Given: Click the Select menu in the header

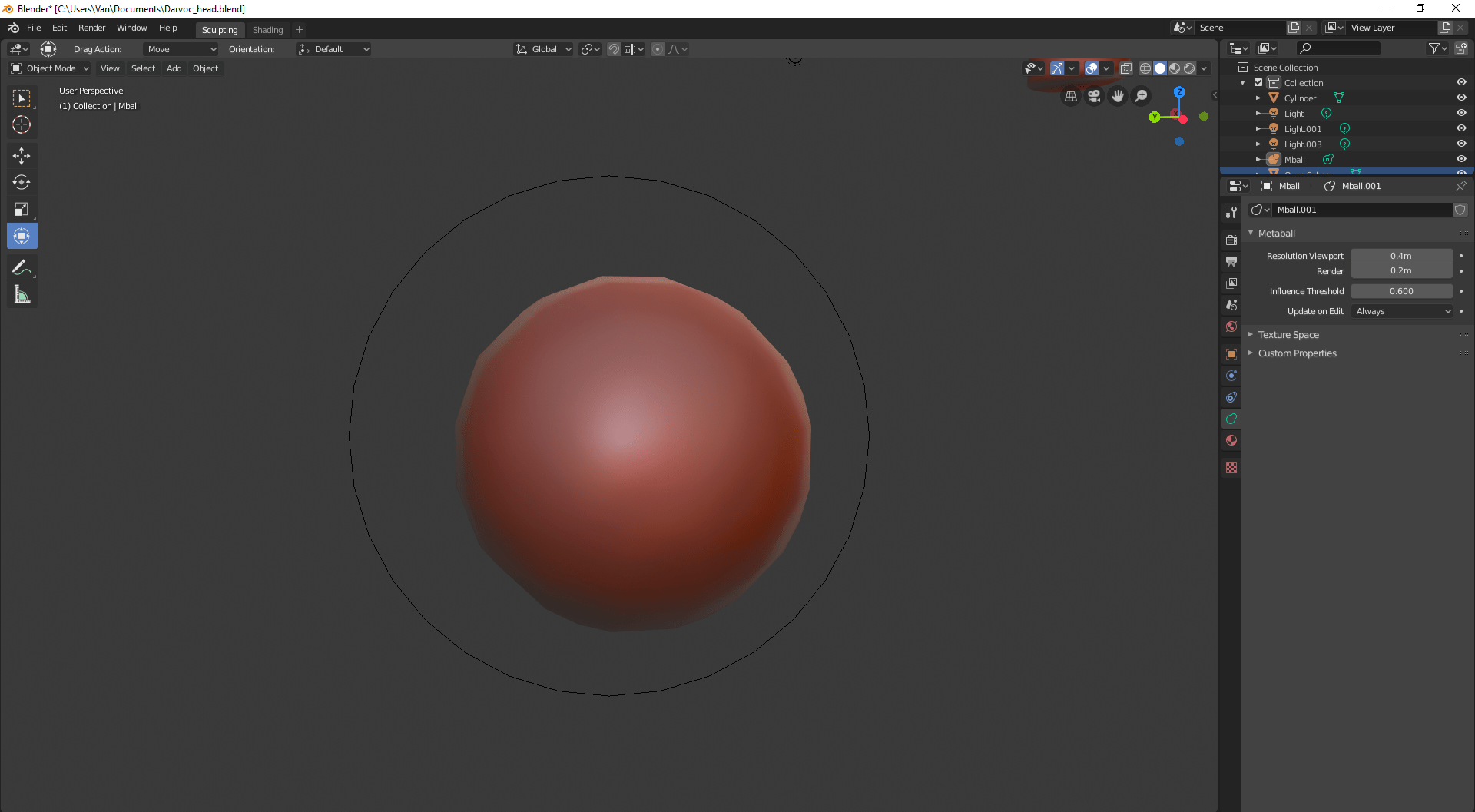Looking at the screenshot, I should coord(143,68).
